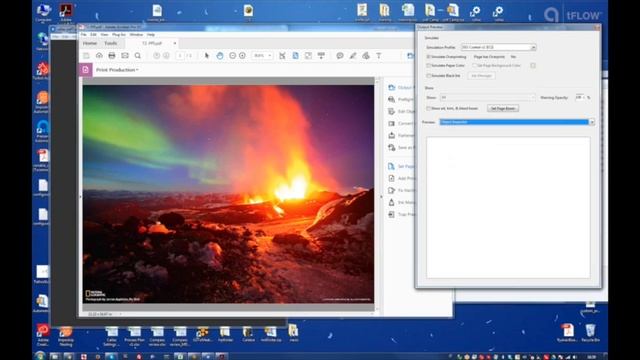The height and width of the screenshot is (360, 640).
Task: Open the View menu
Action: coord(104,35)
